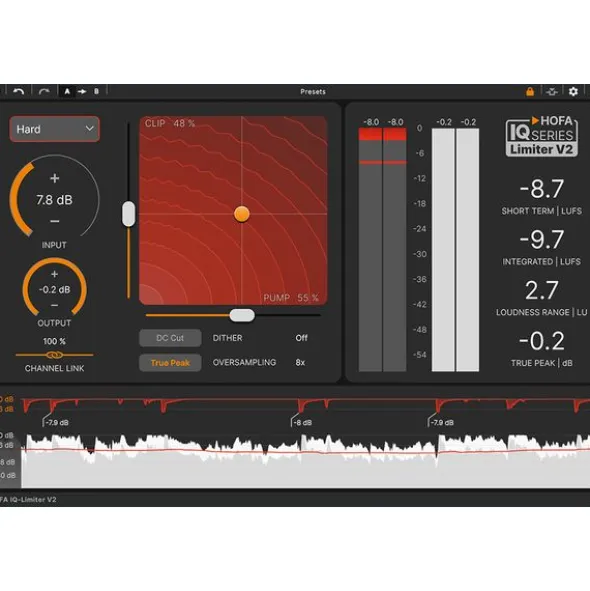590x591 pixels.
Task: Click the left -0.2 output level meter
Action: [443, 250]
